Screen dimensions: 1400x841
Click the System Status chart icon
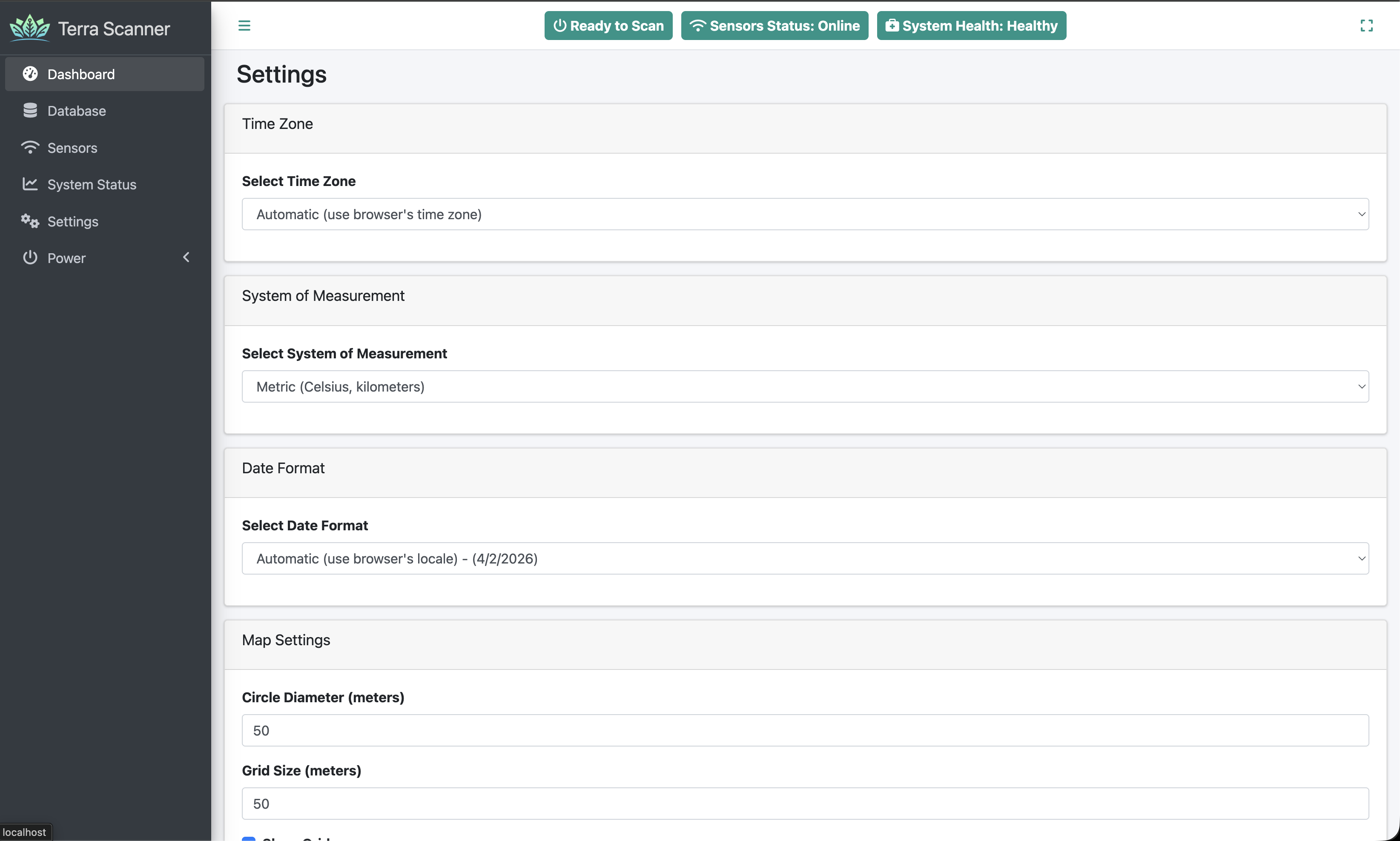coord(30,184)
